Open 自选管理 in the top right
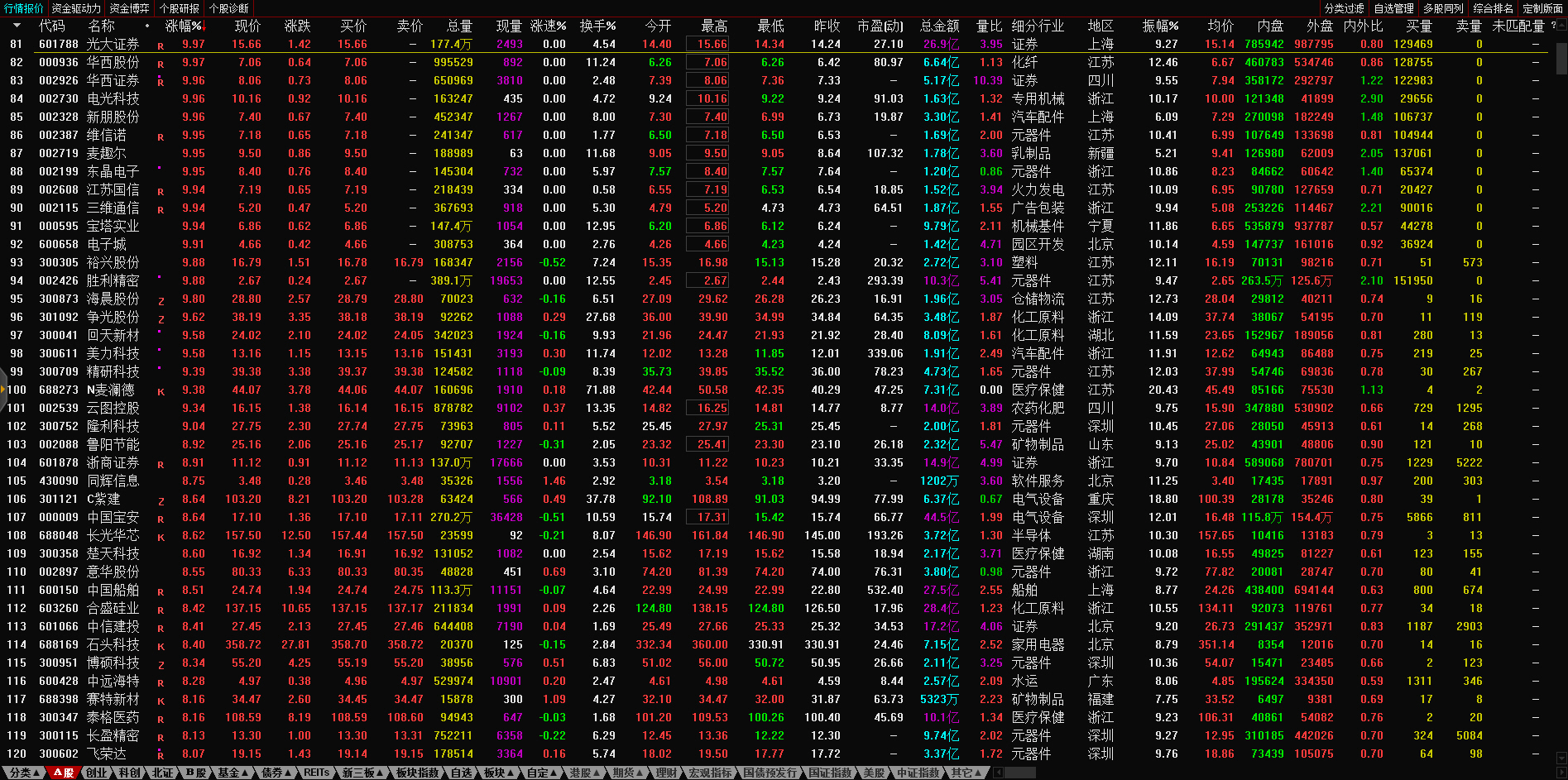 click(x=1394, y=8)
